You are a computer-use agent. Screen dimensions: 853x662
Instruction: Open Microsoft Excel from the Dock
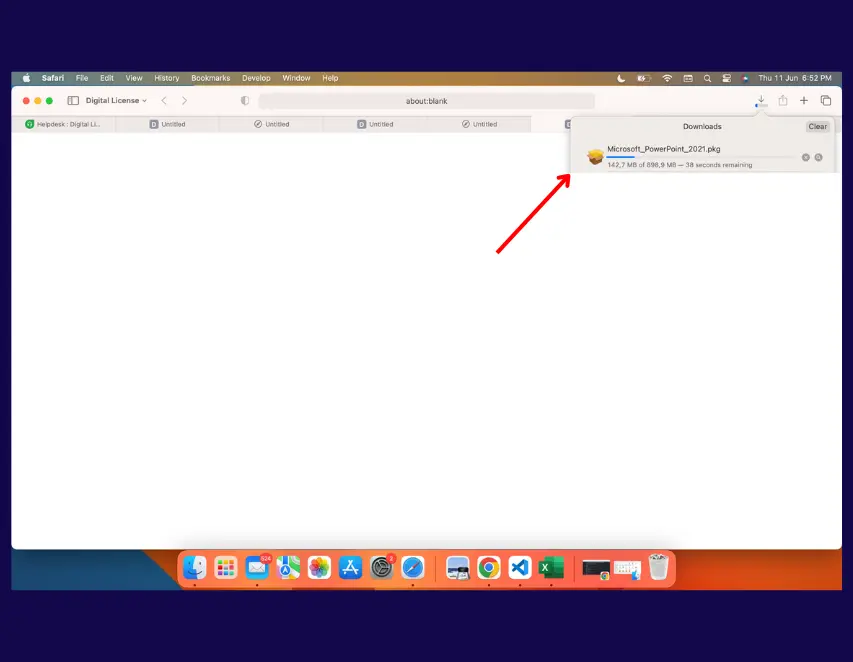[x=551, y=568]
